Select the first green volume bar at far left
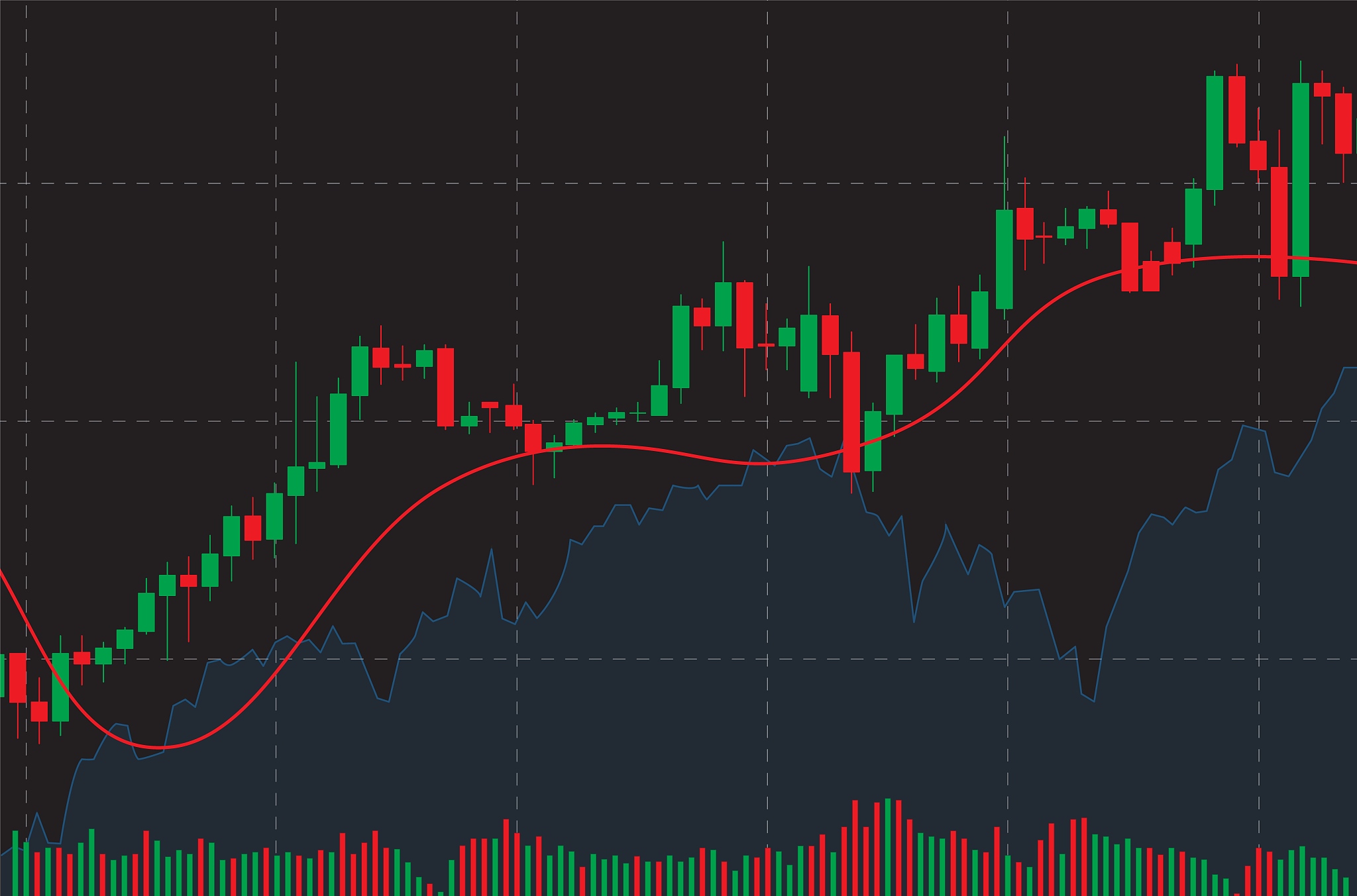This screenshot has height=896, width=1357. [x=15, y=862]
